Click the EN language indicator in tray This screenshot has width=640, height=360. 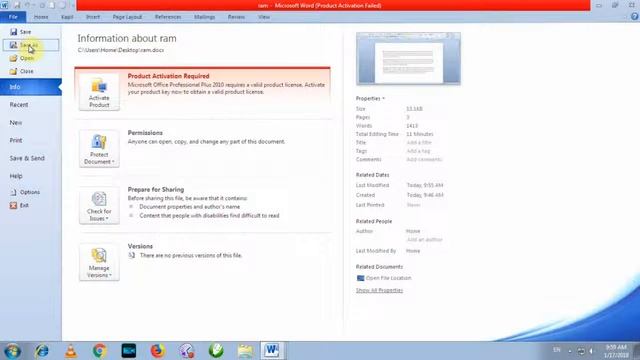pyautogui.click(x=556, y=350)
